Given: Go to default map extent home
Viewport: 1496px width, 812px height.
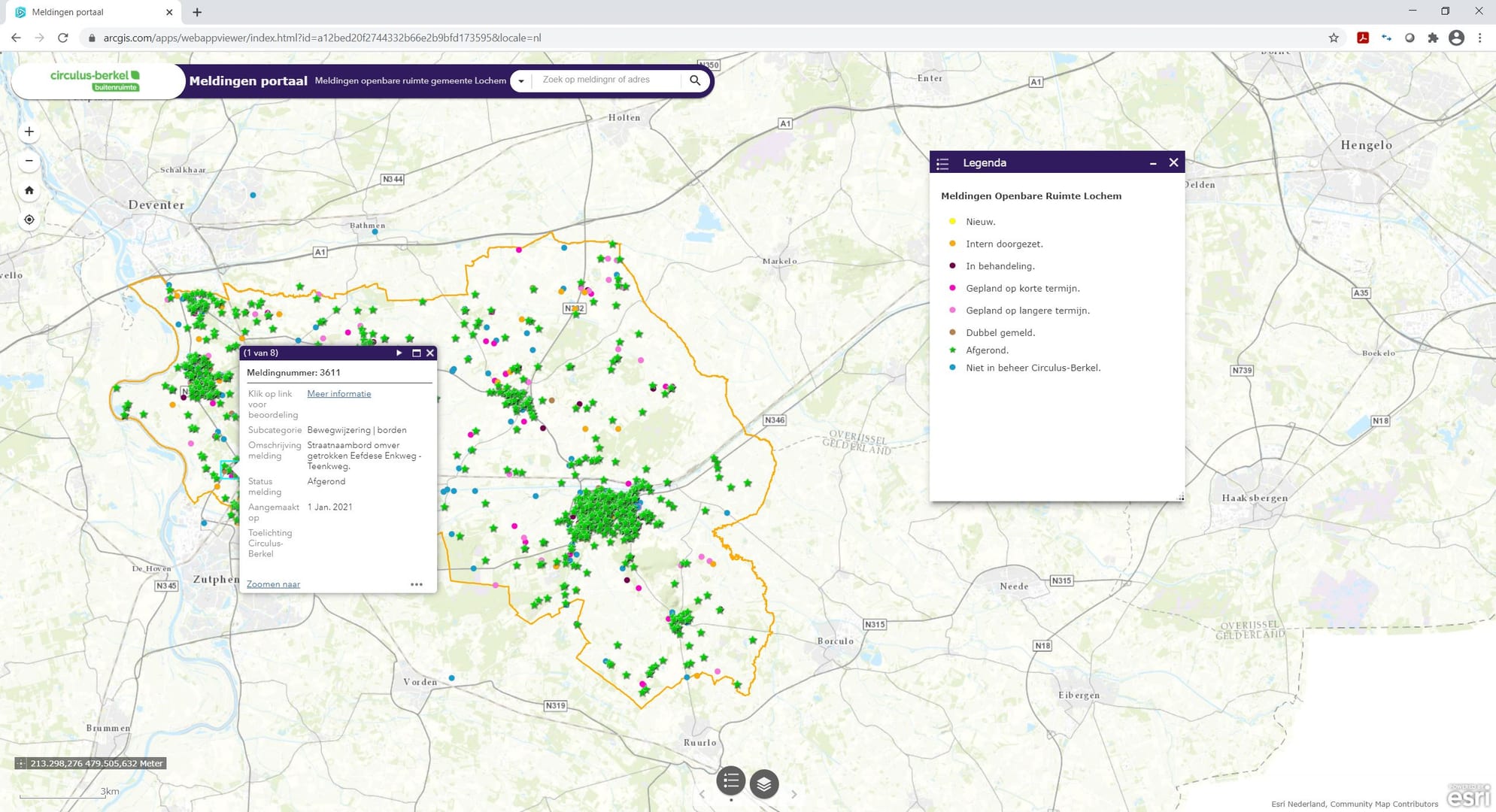Looking at the screenshot, I should point(29,190).
